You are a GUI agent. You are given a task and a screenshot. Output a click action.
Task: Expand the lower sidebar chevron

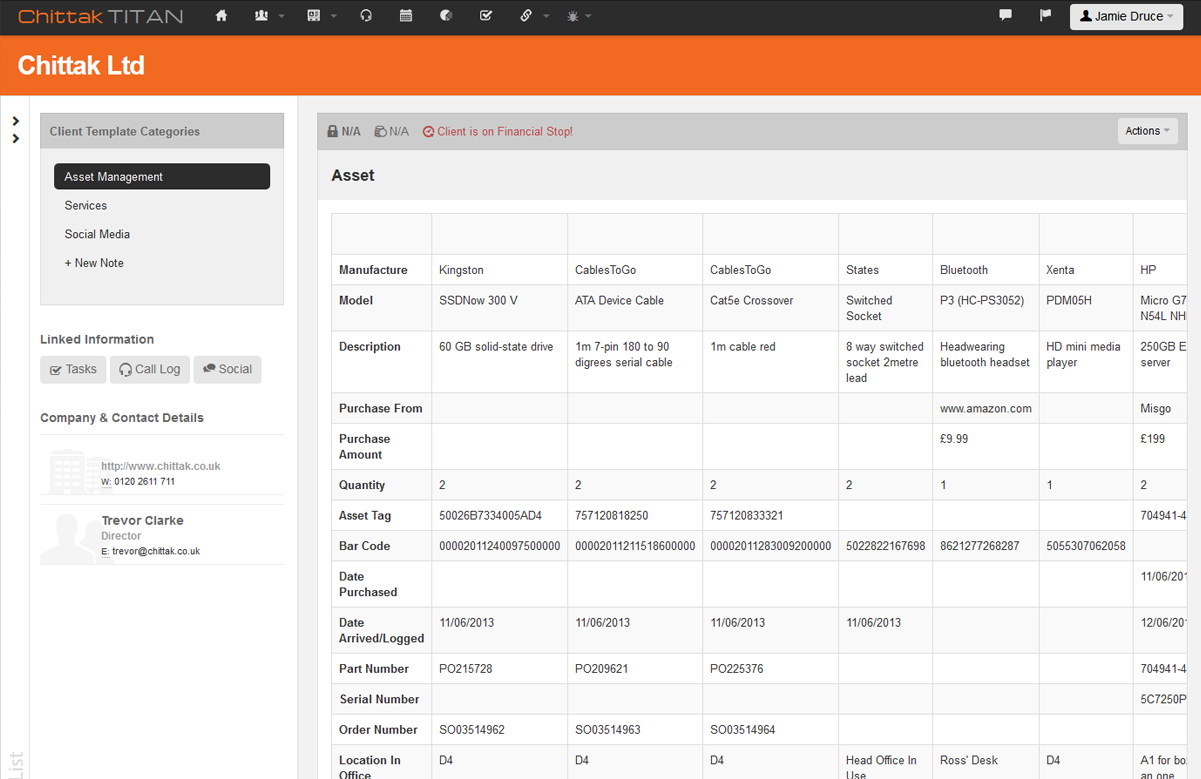(16, 138)
